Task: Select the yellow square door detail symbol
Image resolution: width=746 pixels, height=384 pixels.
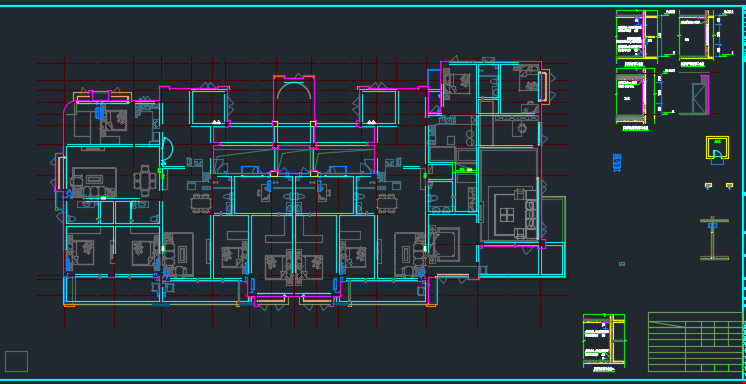Action: point(717,149)
